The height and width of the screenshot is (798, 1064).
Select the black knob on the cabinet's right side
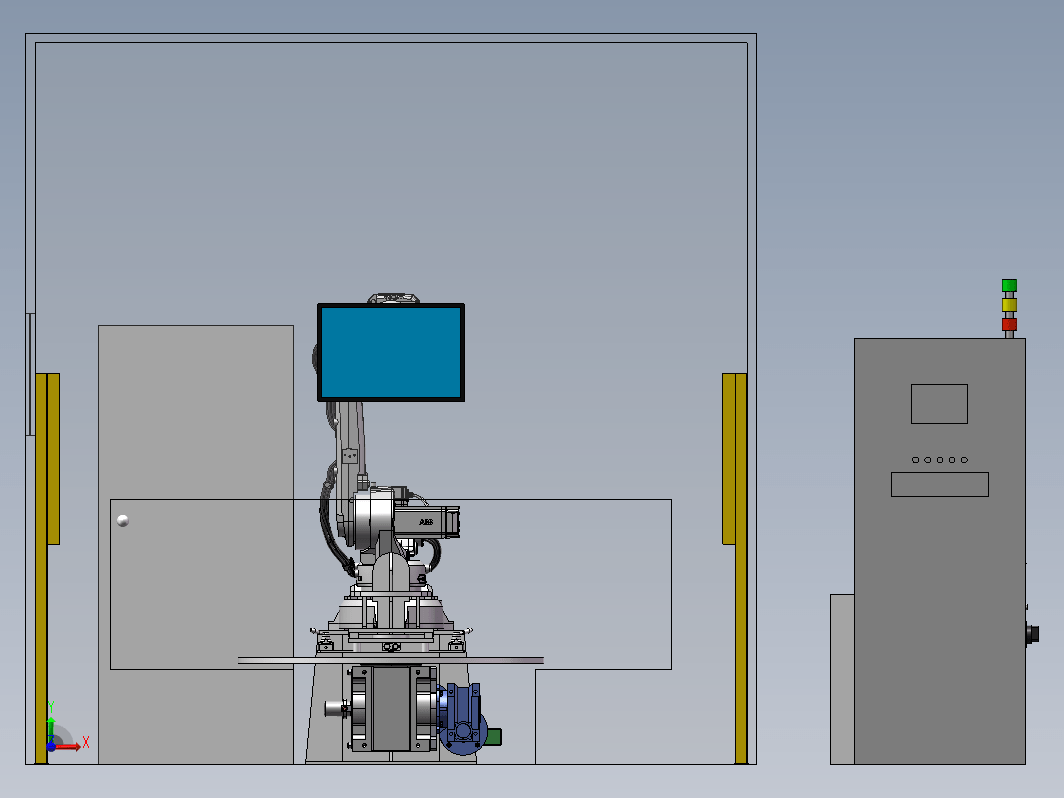[x=1032, y=634]
